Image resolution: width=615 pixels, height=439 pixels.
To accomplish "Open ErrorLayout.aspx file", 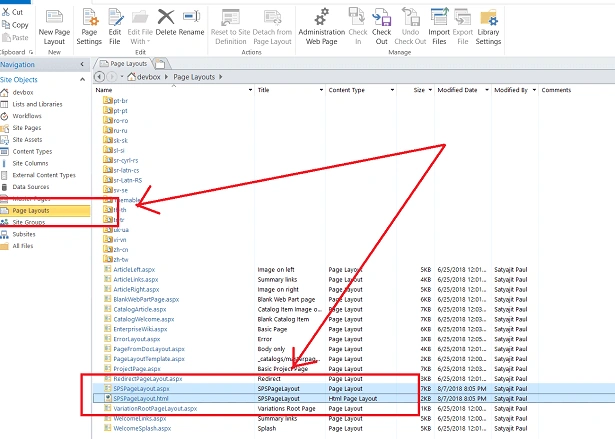I will [137, 339].
